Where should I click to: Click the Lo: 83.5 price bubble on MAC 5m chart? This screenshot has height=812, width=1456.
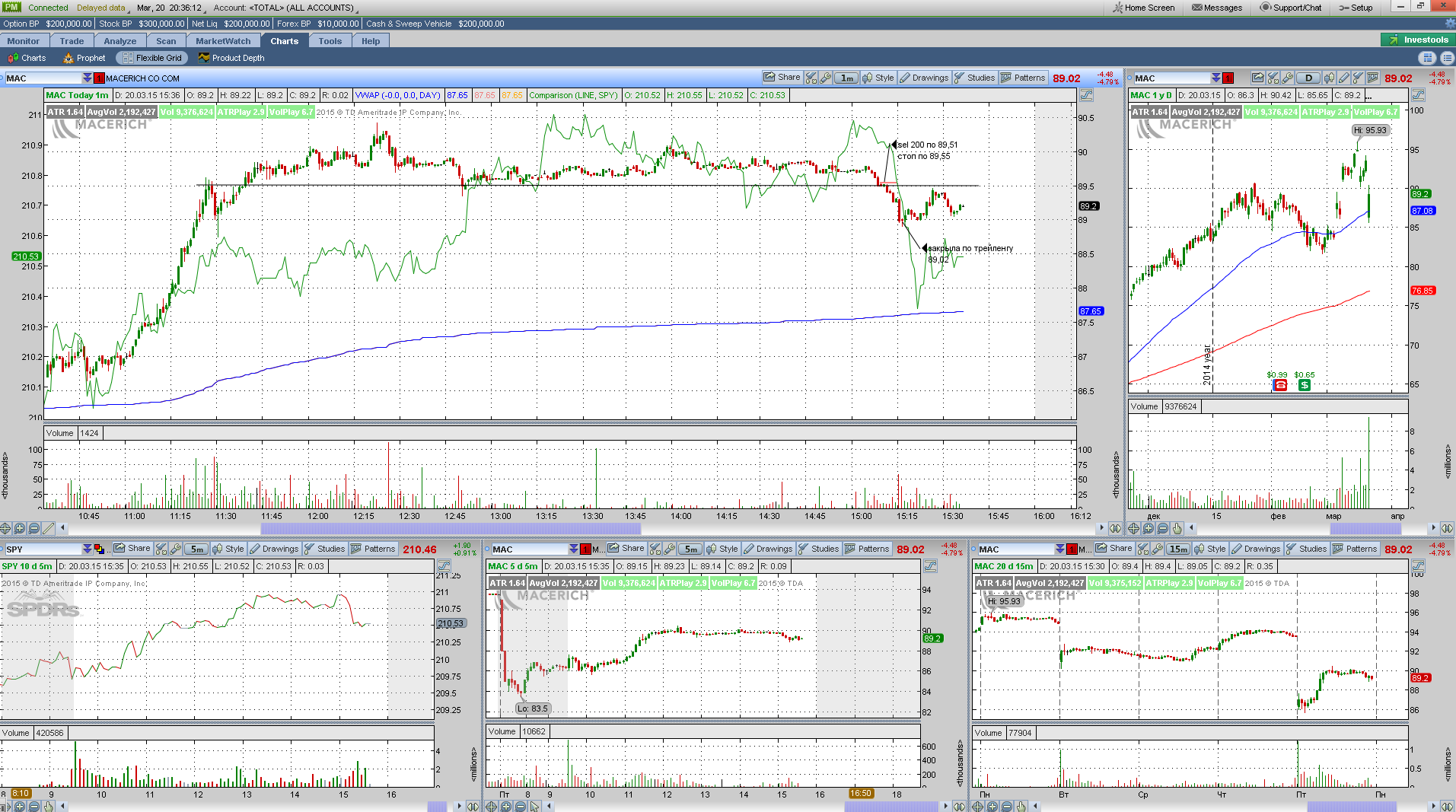(x=533, y=709)
